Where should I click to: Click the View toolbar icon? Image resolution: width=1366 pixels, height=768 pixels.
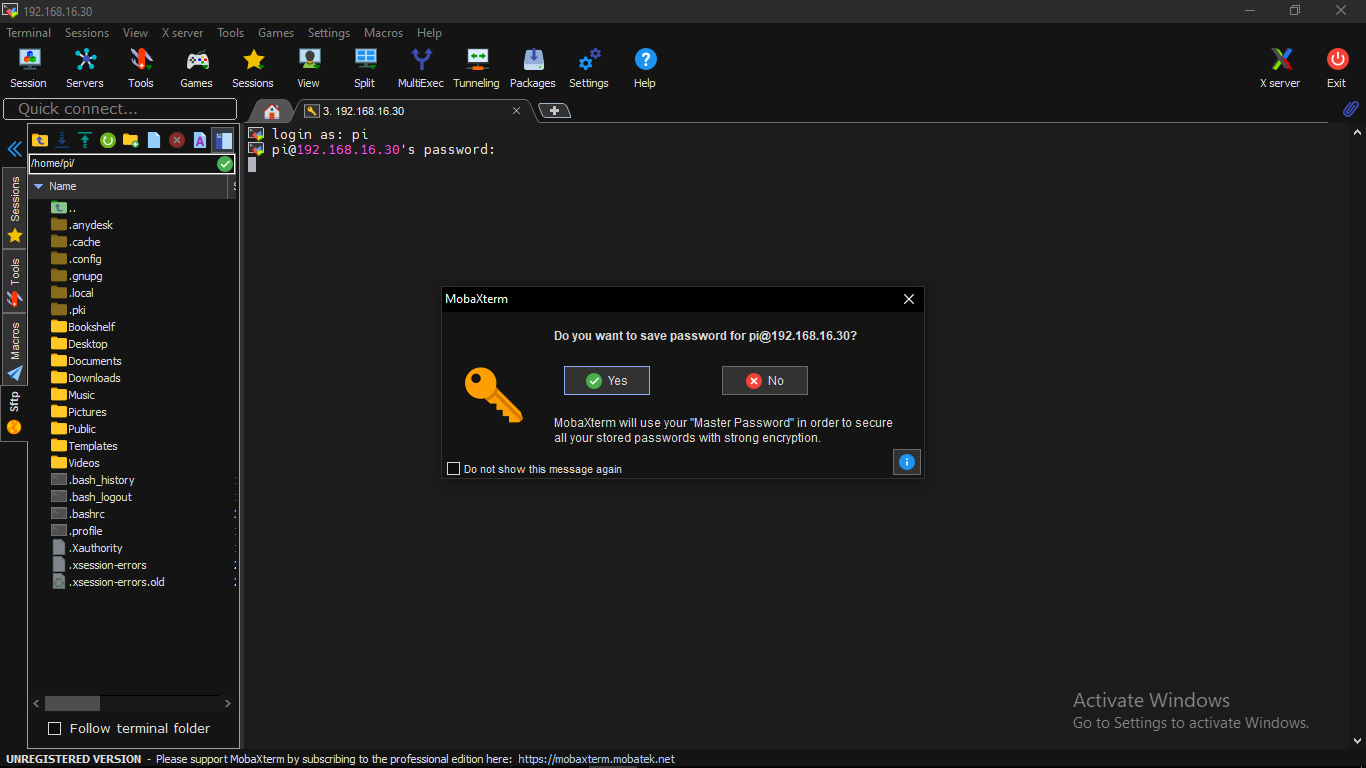coord(309,68)
